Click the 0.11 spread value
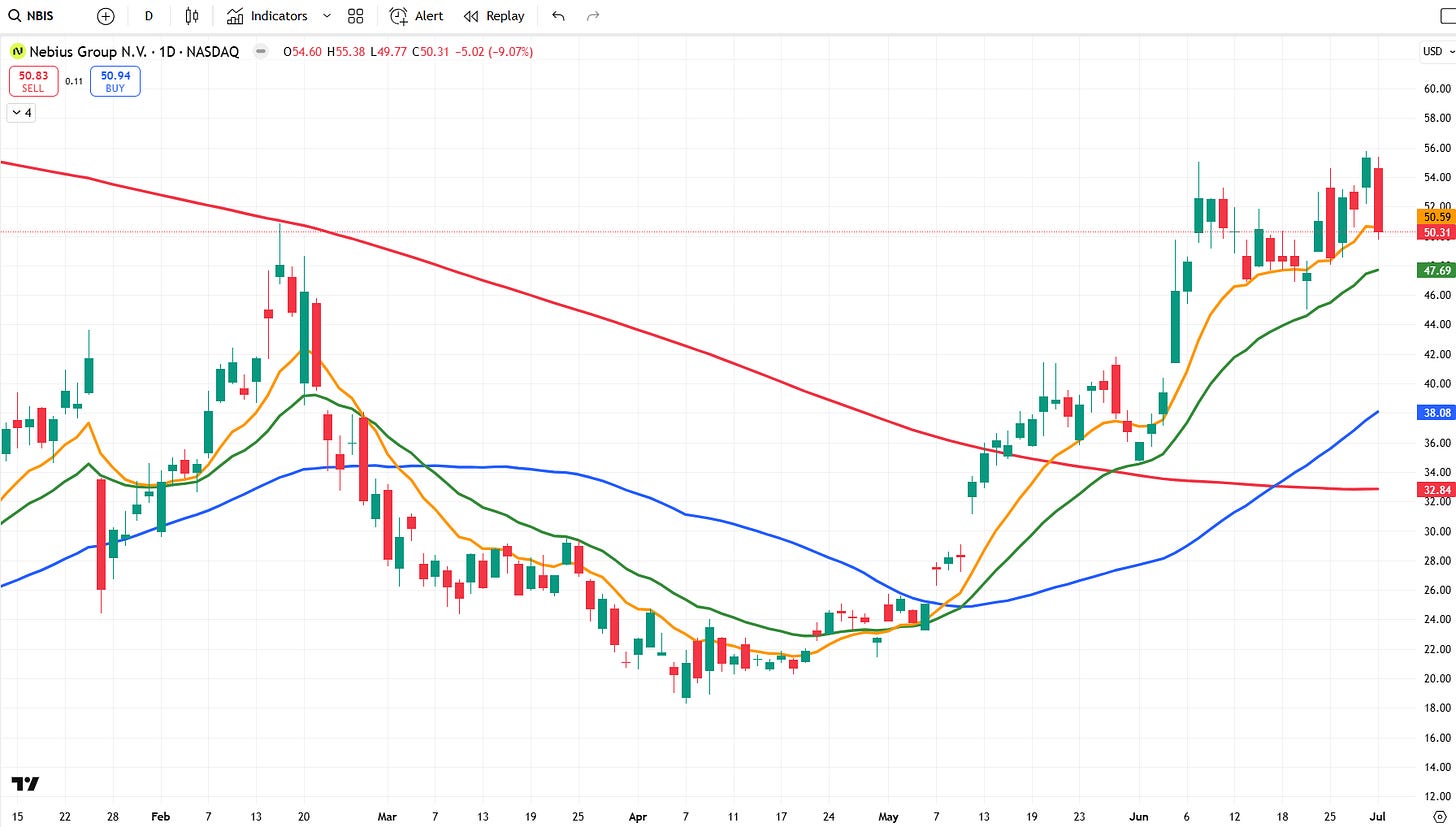 click(74, 81)
